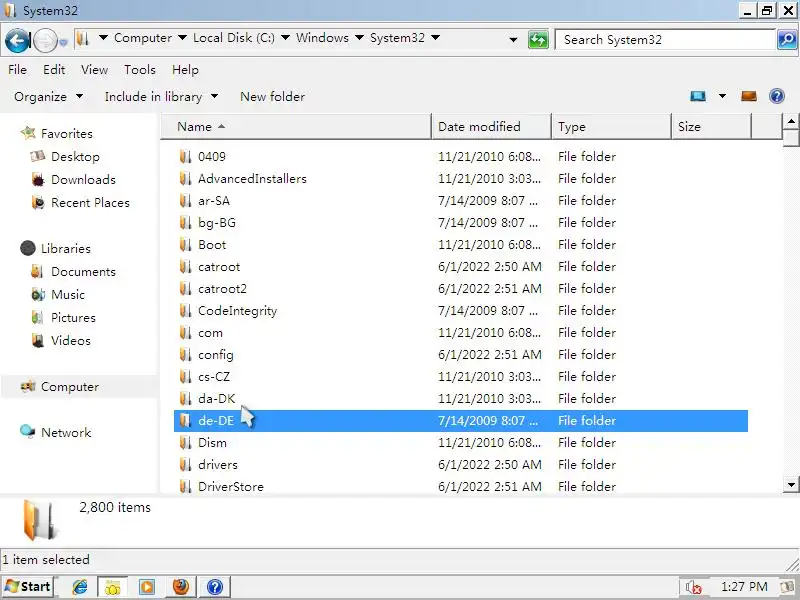Click the Back navigation arrow

[x=18, y=40]
